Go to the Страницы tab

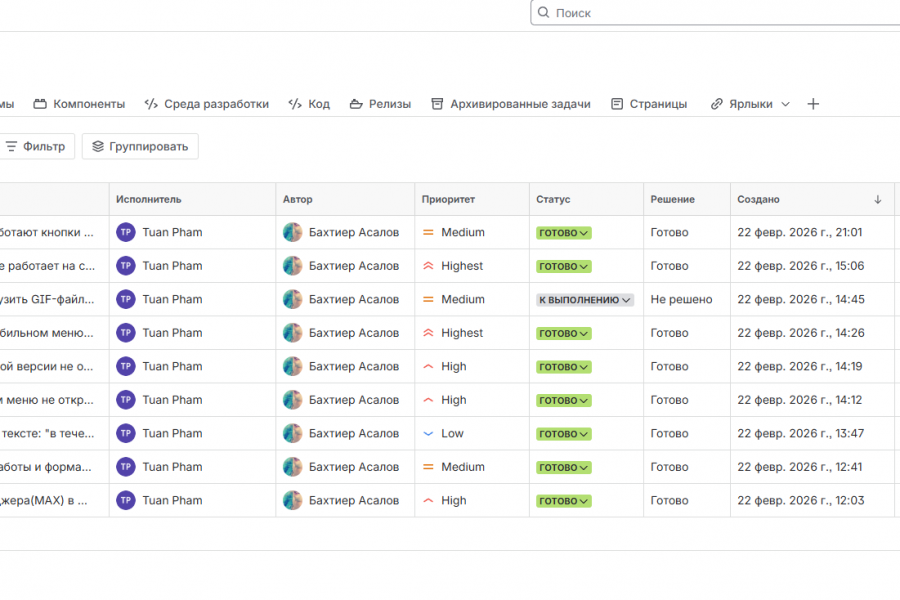pos(657,104)
